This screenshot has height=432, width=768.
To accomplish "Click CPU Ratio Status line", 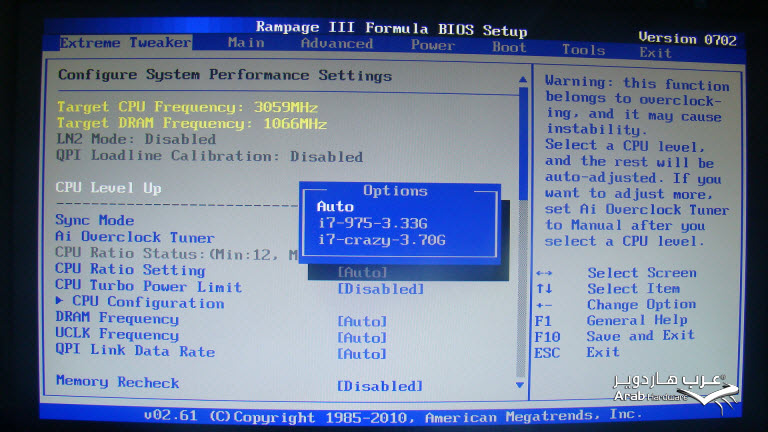I will point(176,254).
